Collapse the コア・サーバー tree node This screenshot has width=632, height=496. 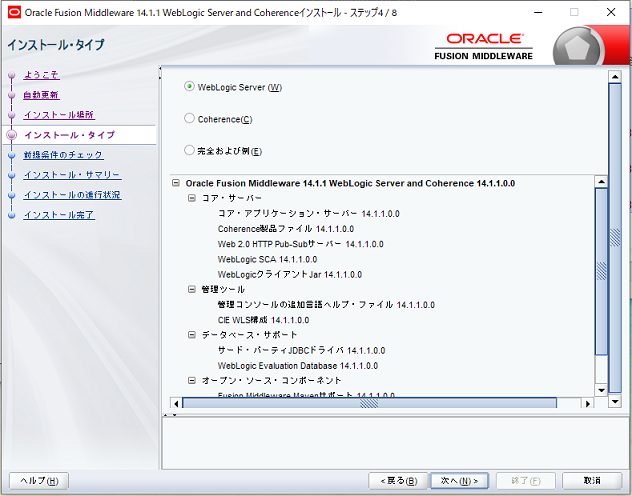tap(192, 198)
